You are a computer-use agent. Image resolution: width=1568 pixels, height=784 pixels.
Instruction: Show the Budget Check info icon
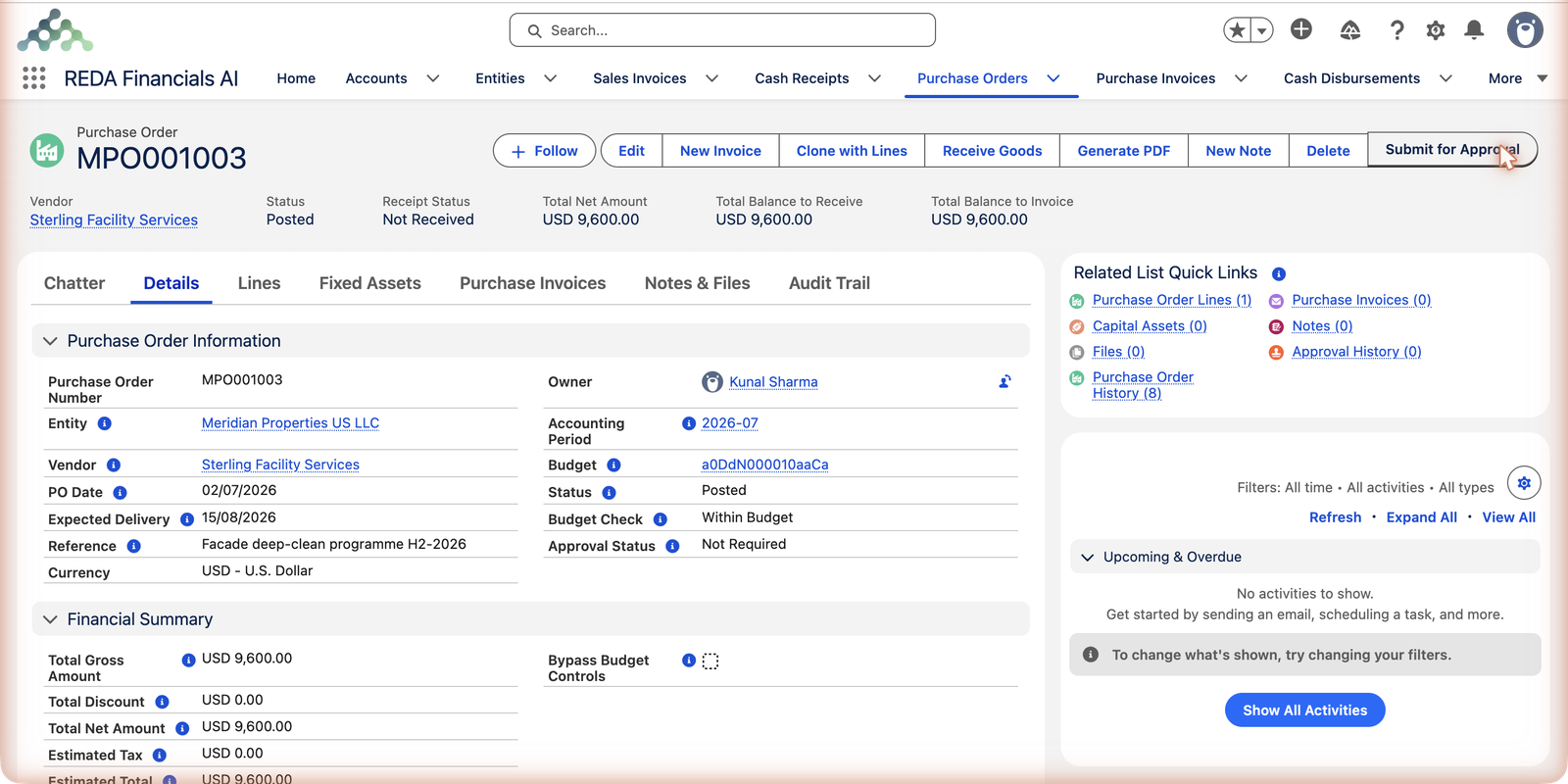661,519
